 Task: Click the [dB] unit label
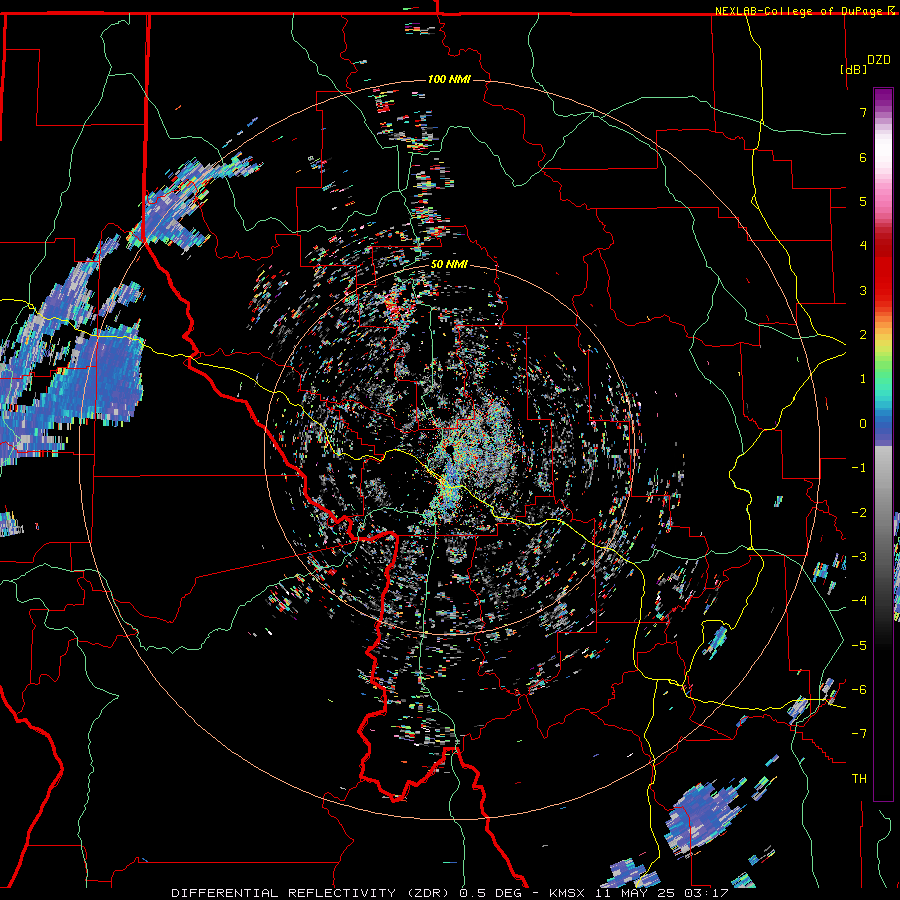[x=854, y=69]
